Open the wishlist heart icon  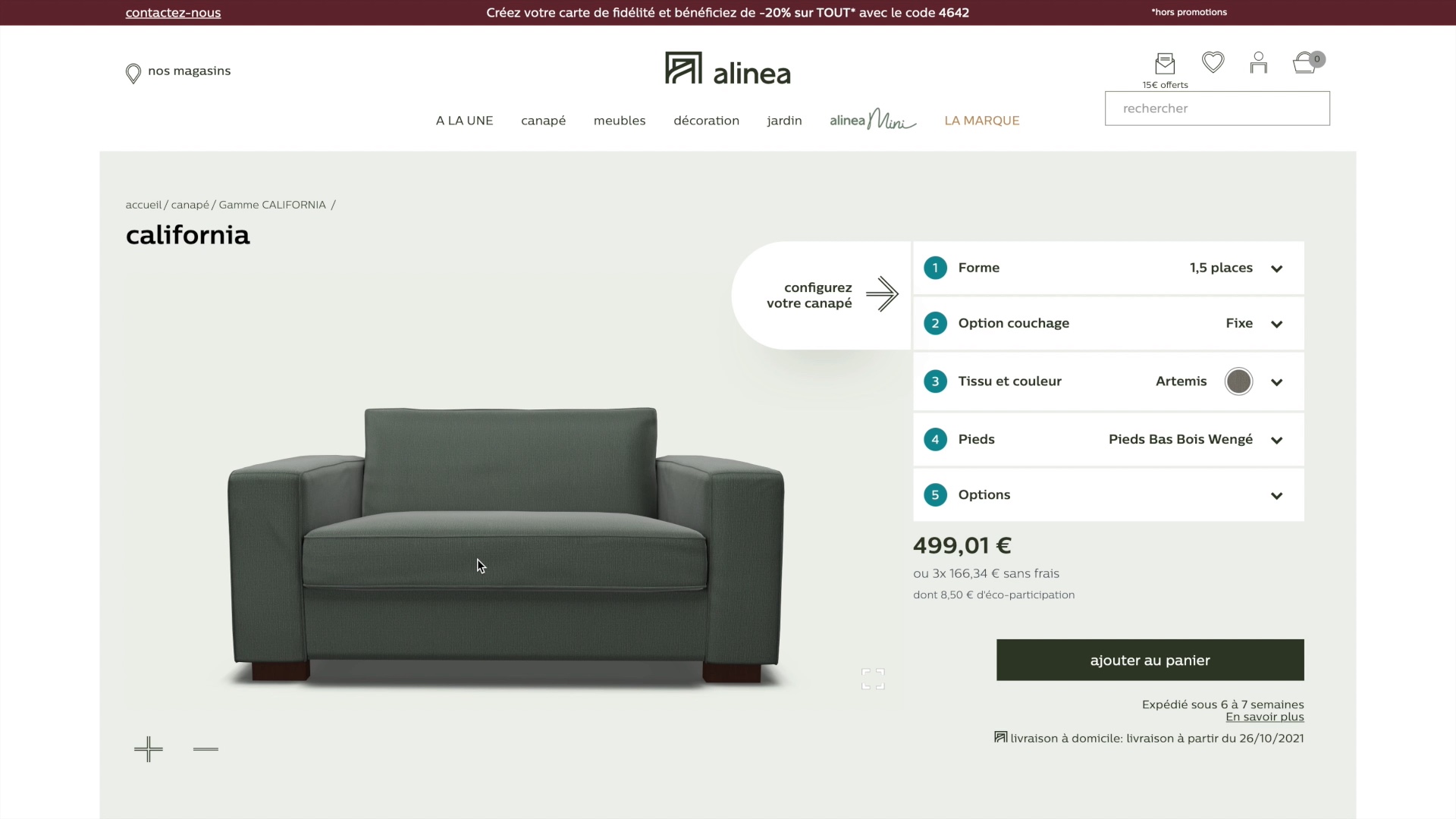coord(1213,62)
